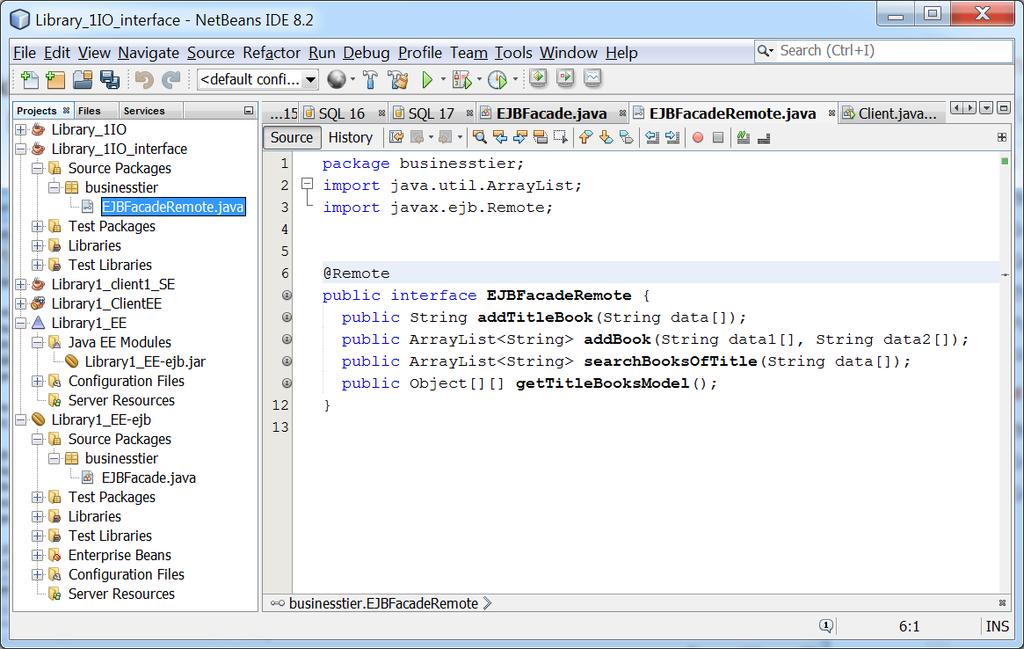Open the Window menu
1024x649 pixels.
tap(568, 53)
